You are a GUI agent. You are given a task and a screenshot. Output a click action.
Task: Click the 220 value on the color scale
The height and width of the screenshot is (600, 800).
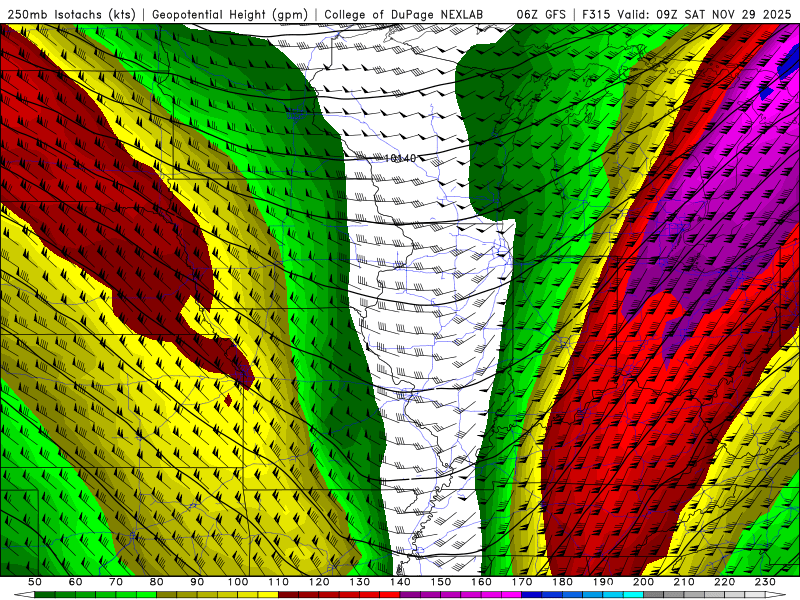[724, 582]
